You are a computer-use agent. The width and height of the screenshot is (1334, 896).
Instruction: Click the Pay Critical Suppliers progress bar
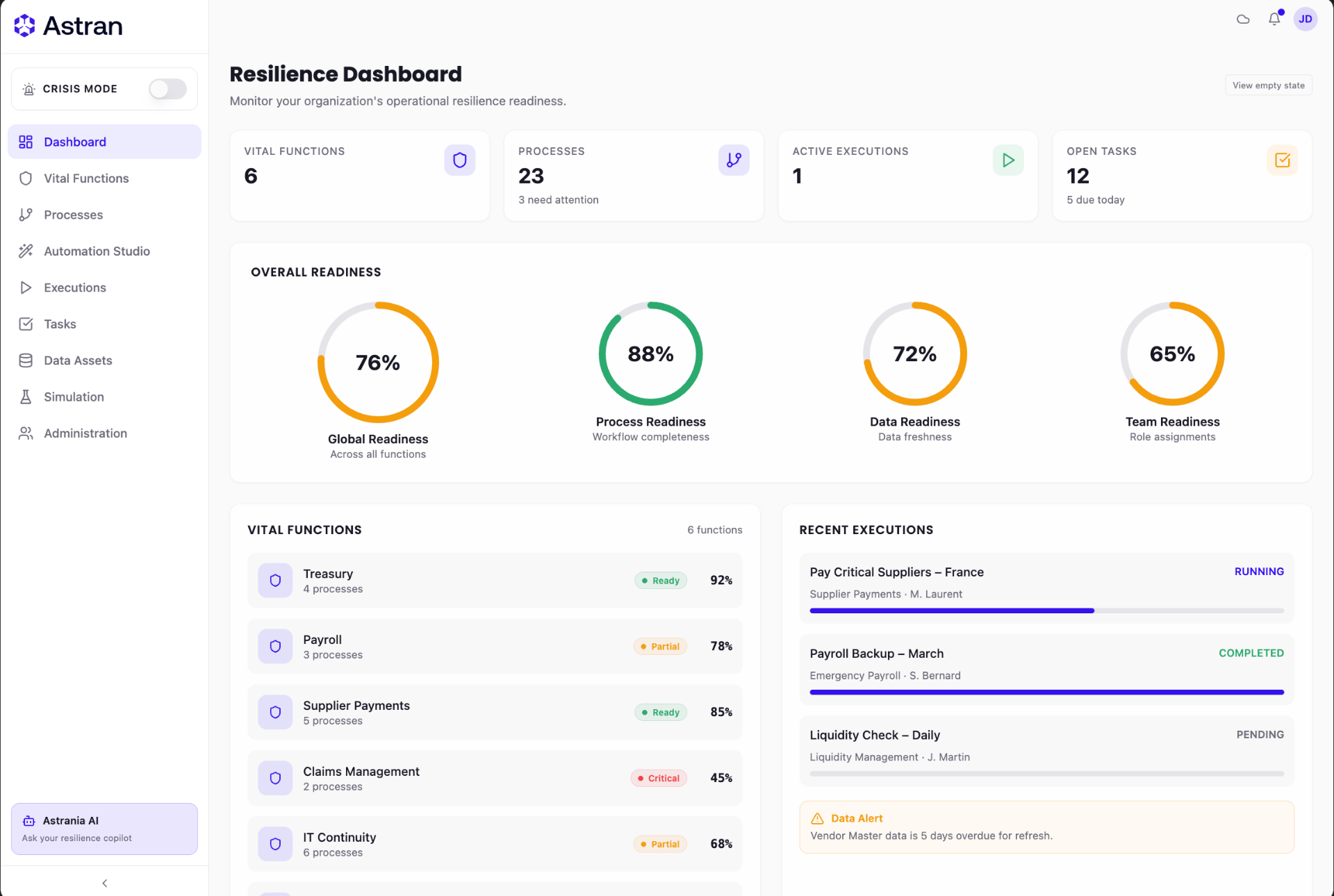pos(1046,611)
